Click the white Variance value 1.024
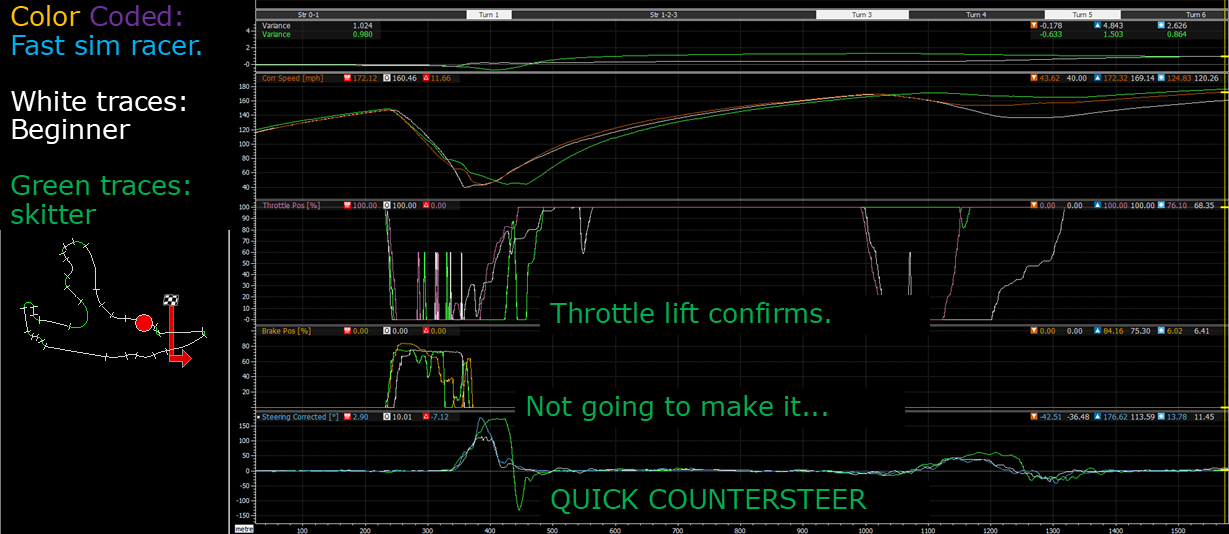 (363, 25)
